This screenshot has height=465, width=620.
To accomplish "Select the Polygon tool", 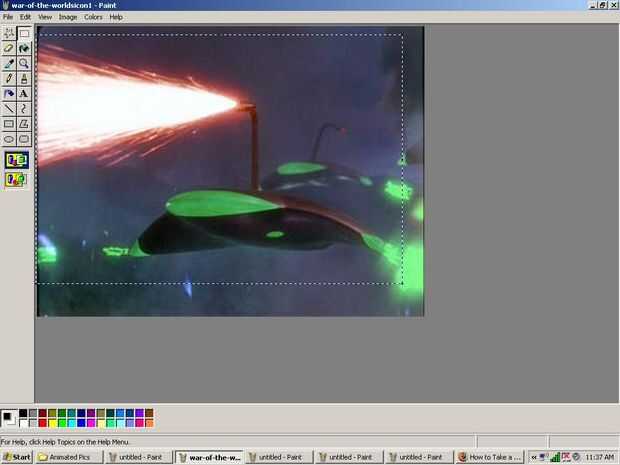I will pyautogui.click(x=24, y=124).
